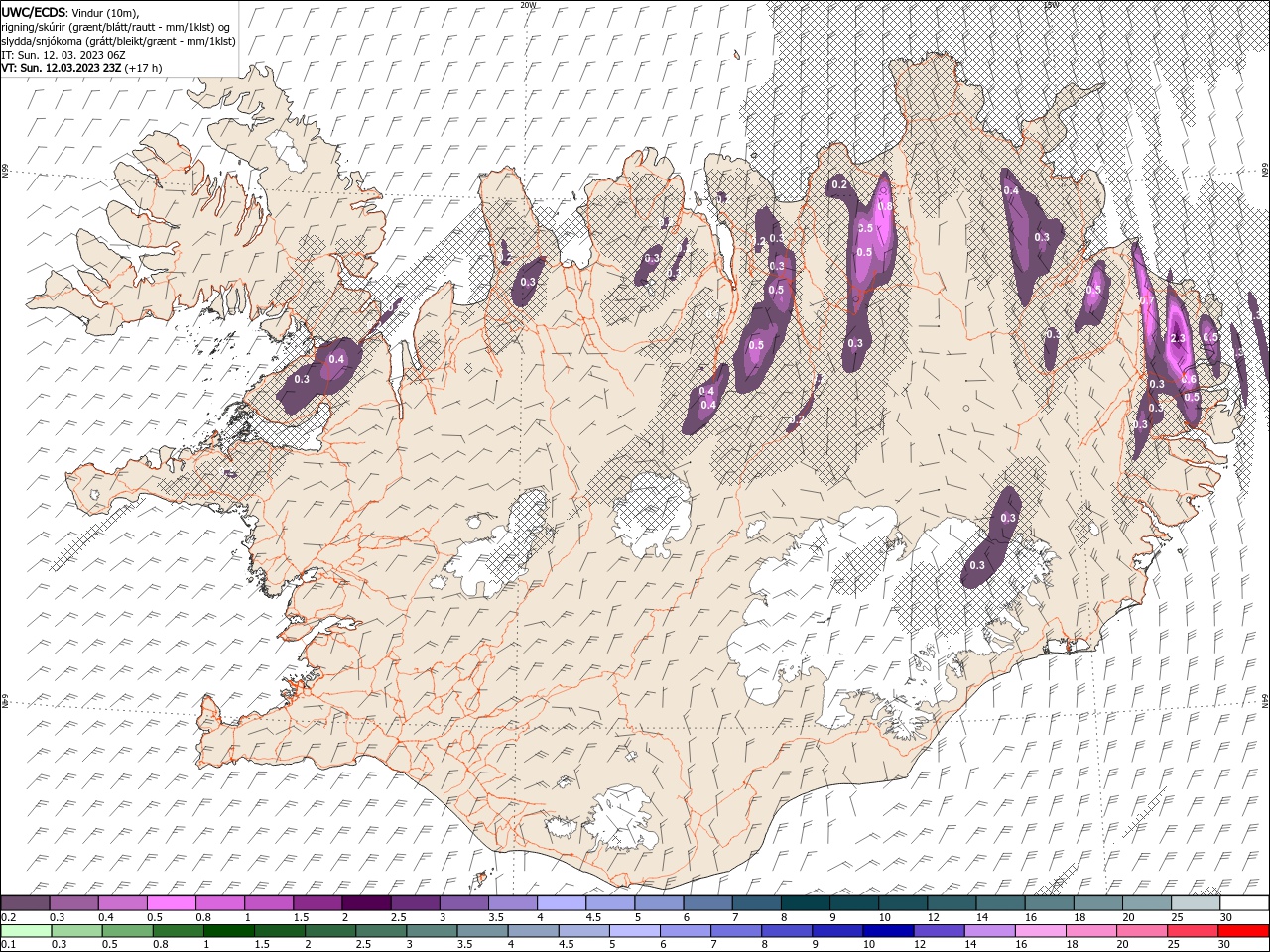Click the UWC/ECDS title in the header box
1270x952 pixels.
(34, 12)
